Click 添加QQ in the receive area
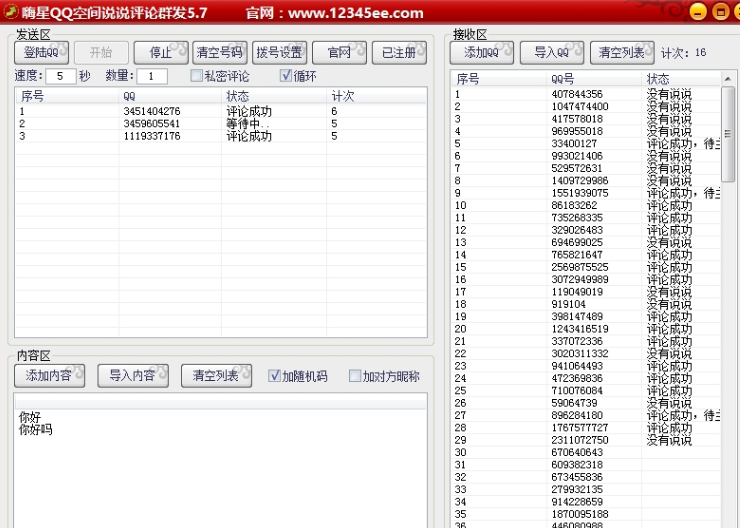The image size is (740, 528). tap(481, 52)
